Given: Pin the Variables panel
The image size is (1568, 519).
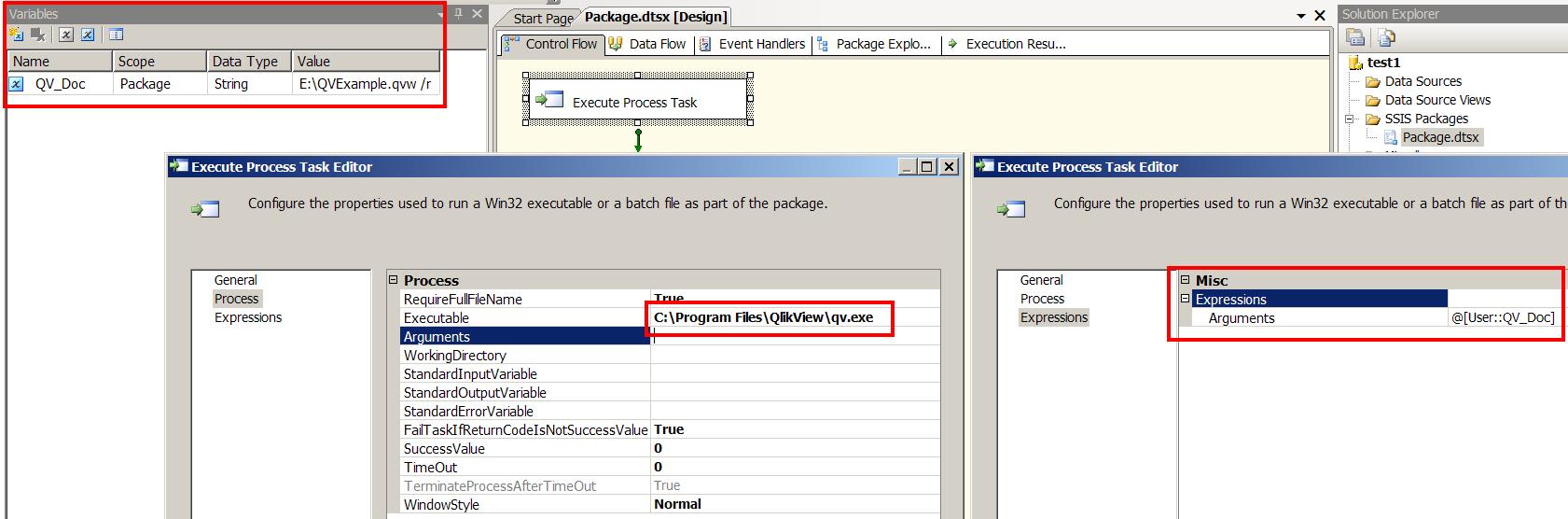Looking at the screenshot, I should pyautogui.click(x=458, y=14).
